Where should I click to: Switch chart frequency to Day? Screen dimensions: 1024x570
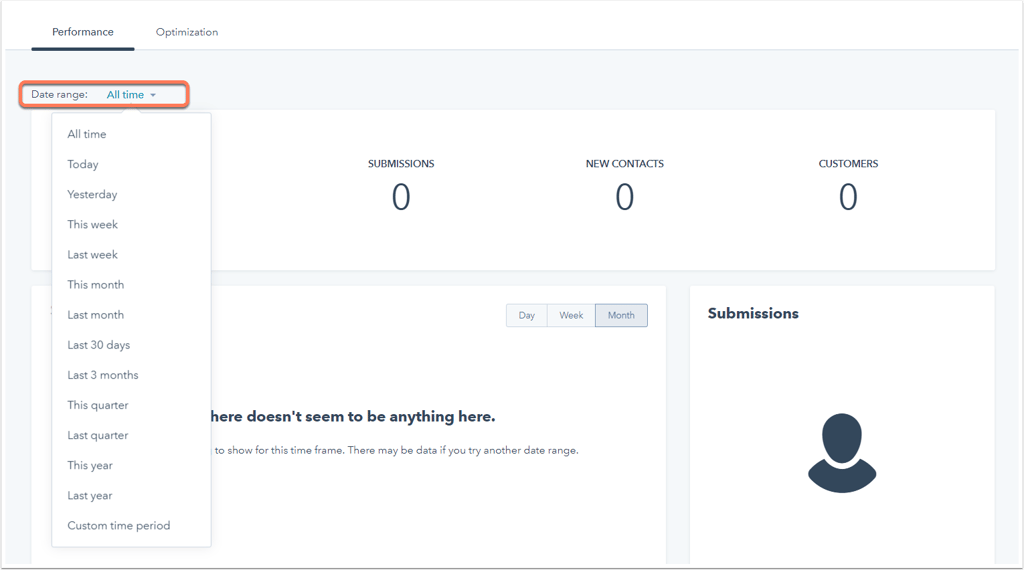coord(526,315)
